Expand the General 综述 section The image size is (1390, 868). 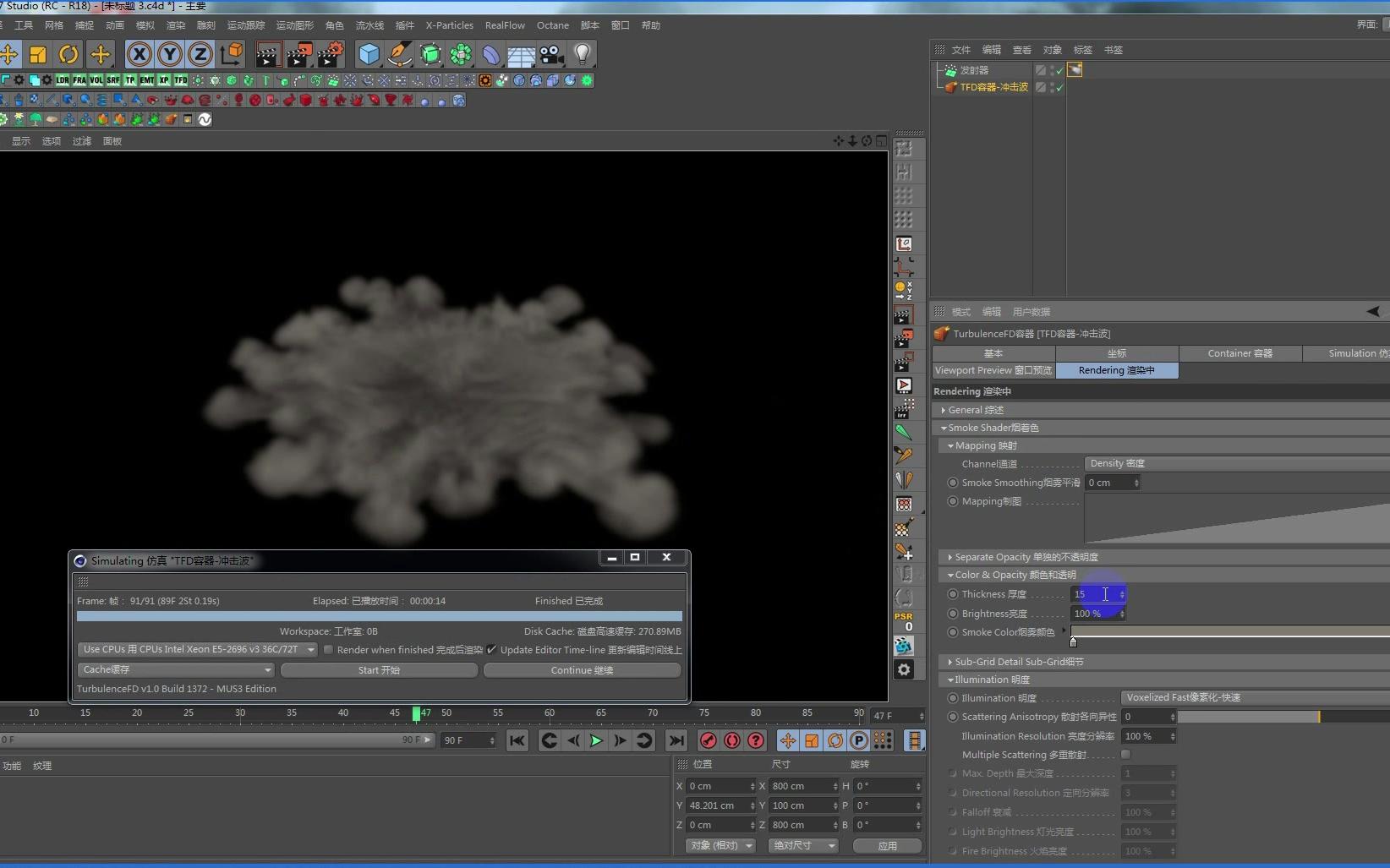944,410
